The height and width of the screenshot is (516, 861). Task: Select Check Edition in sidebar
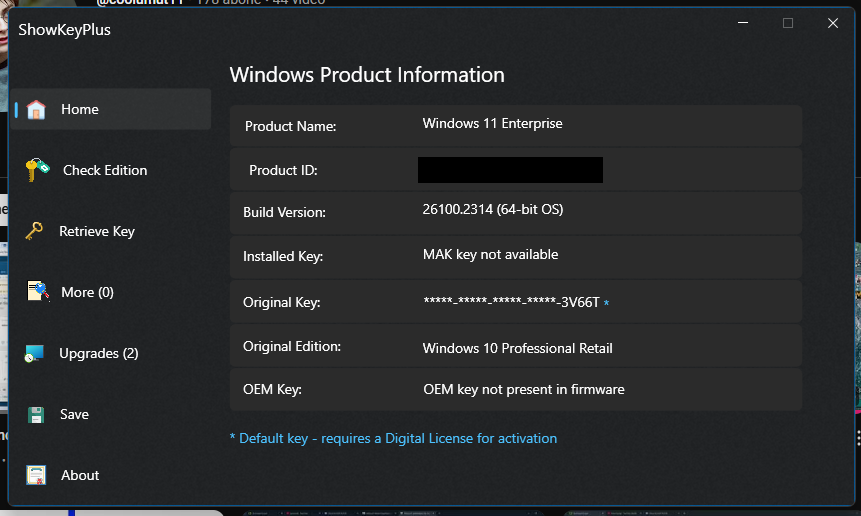[105, 170]
